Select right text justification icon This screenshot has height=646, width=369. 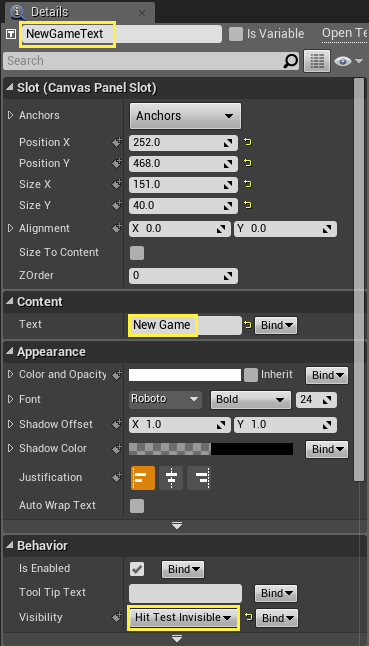[199, 478]
